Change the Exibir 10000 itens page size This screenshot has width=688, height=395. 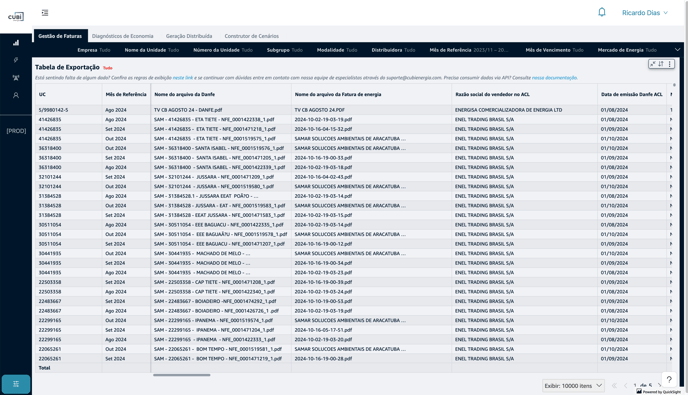pyautogui.click(x=573, y=386)
